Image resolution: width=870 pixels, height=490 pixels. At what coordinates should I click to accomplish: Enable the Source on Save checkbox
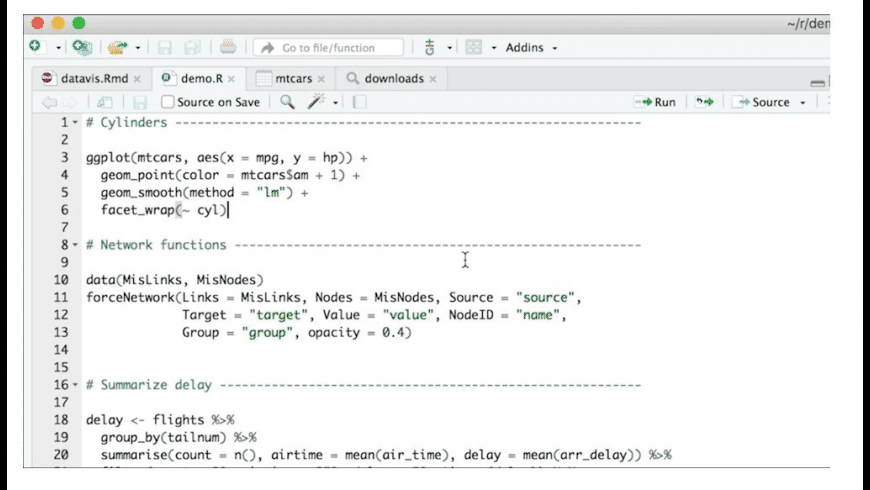click(167, 102)
